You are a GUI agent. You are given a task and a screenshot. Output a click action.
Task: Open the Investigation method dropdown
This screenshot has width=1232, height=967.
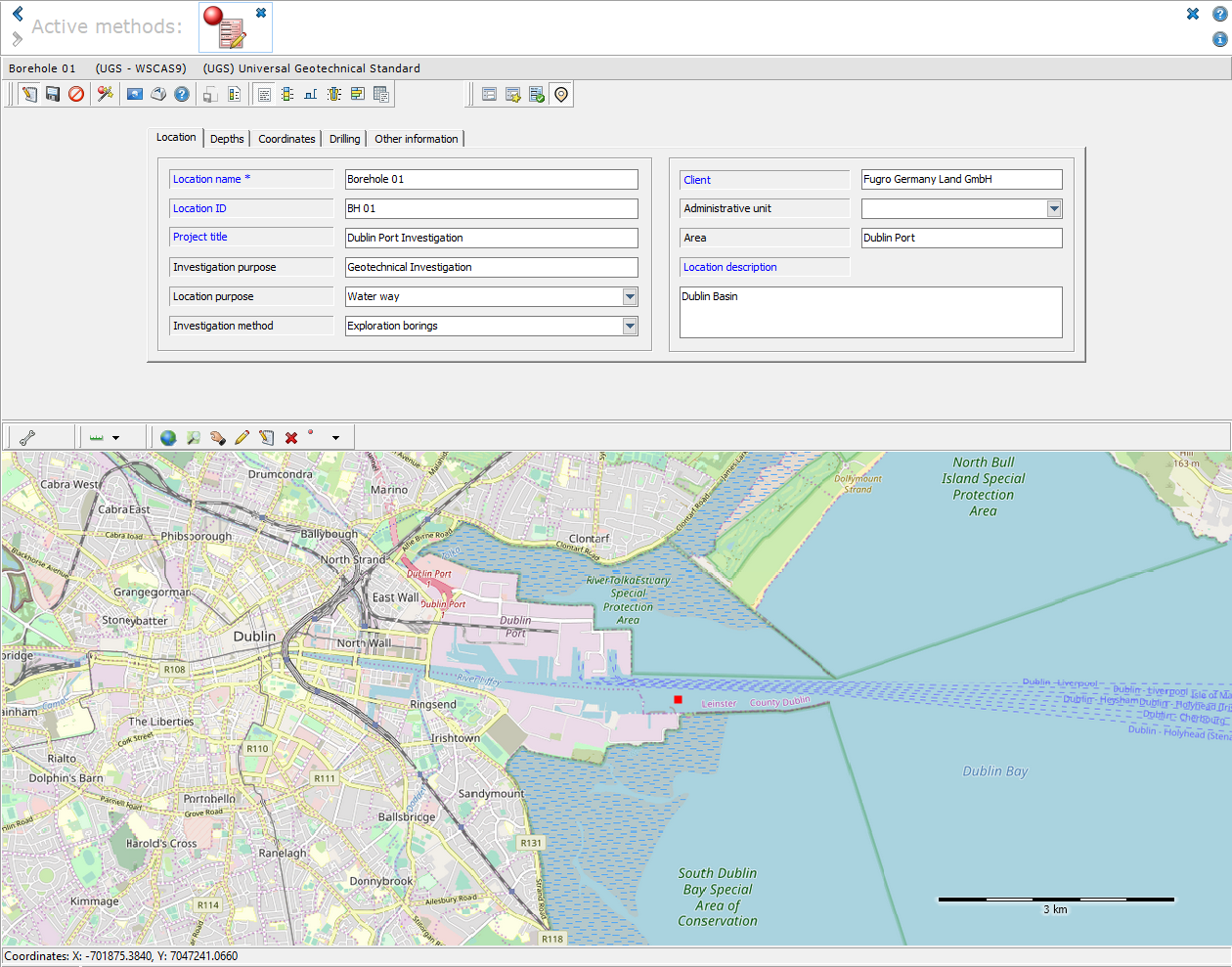pyautogui.click(x=630, y=326)
